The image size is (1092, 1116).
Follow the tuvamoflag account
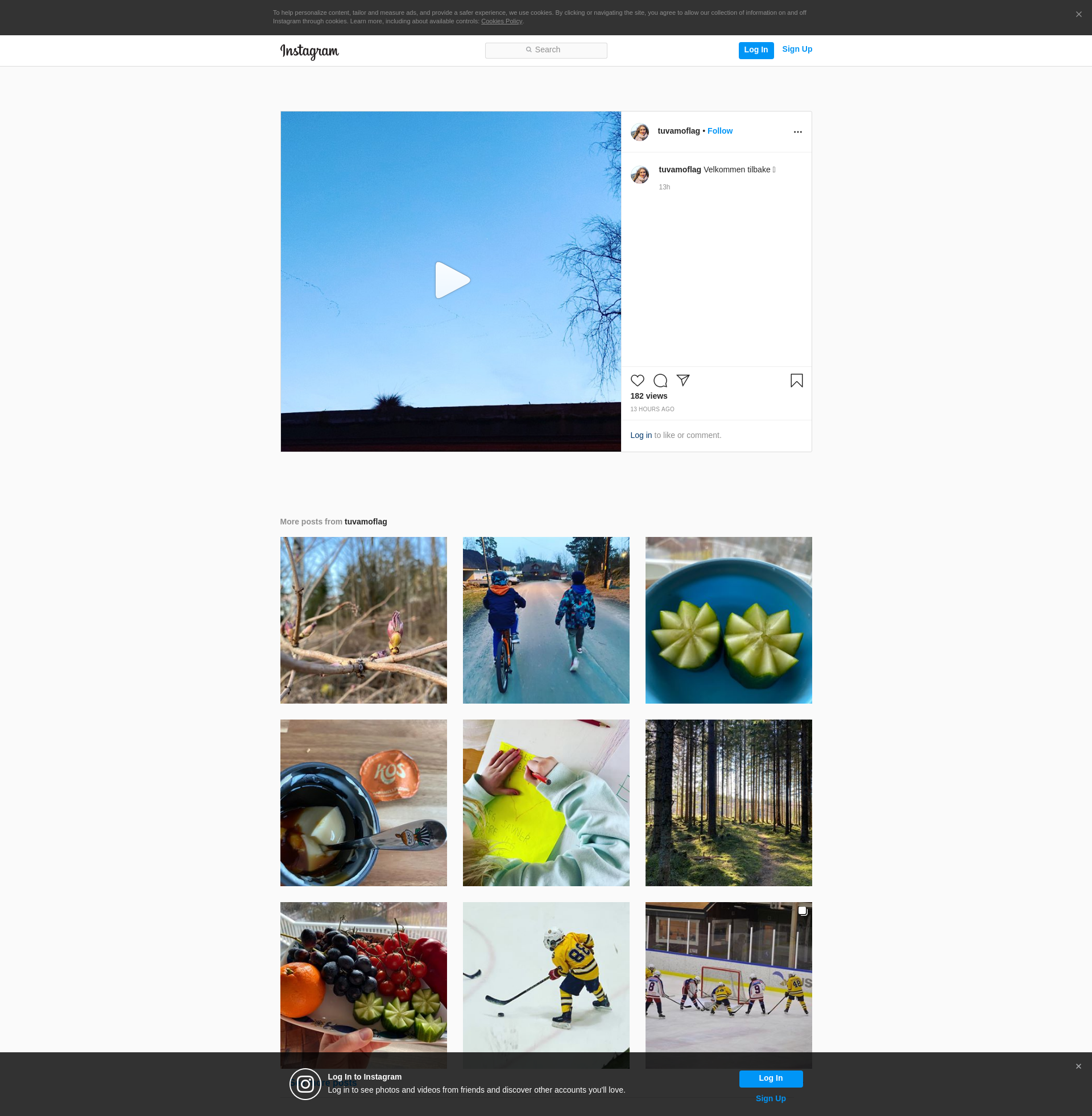click(x=720, y=131)
